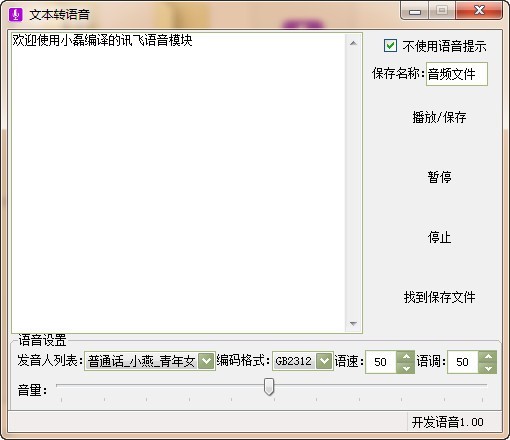The height and width of the screenshot is (440, 510).
Task: Click scrollbar up arrow in text area
Action: 353,43
